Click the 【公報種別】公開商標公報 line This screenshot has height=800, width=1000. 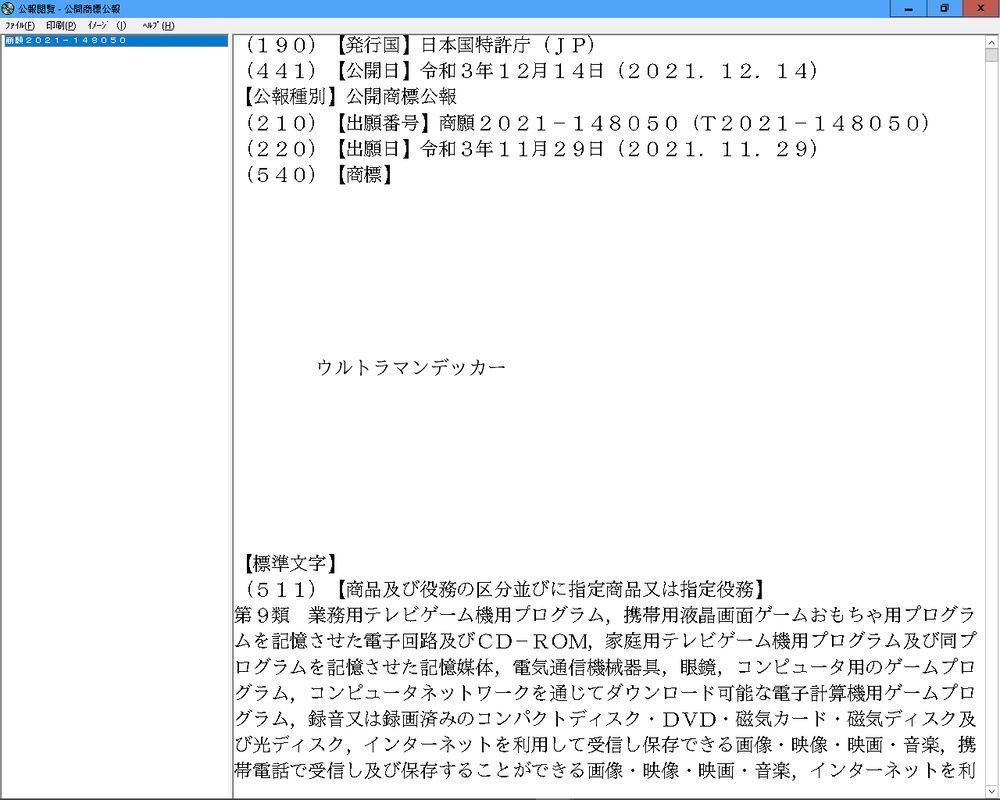350,97
